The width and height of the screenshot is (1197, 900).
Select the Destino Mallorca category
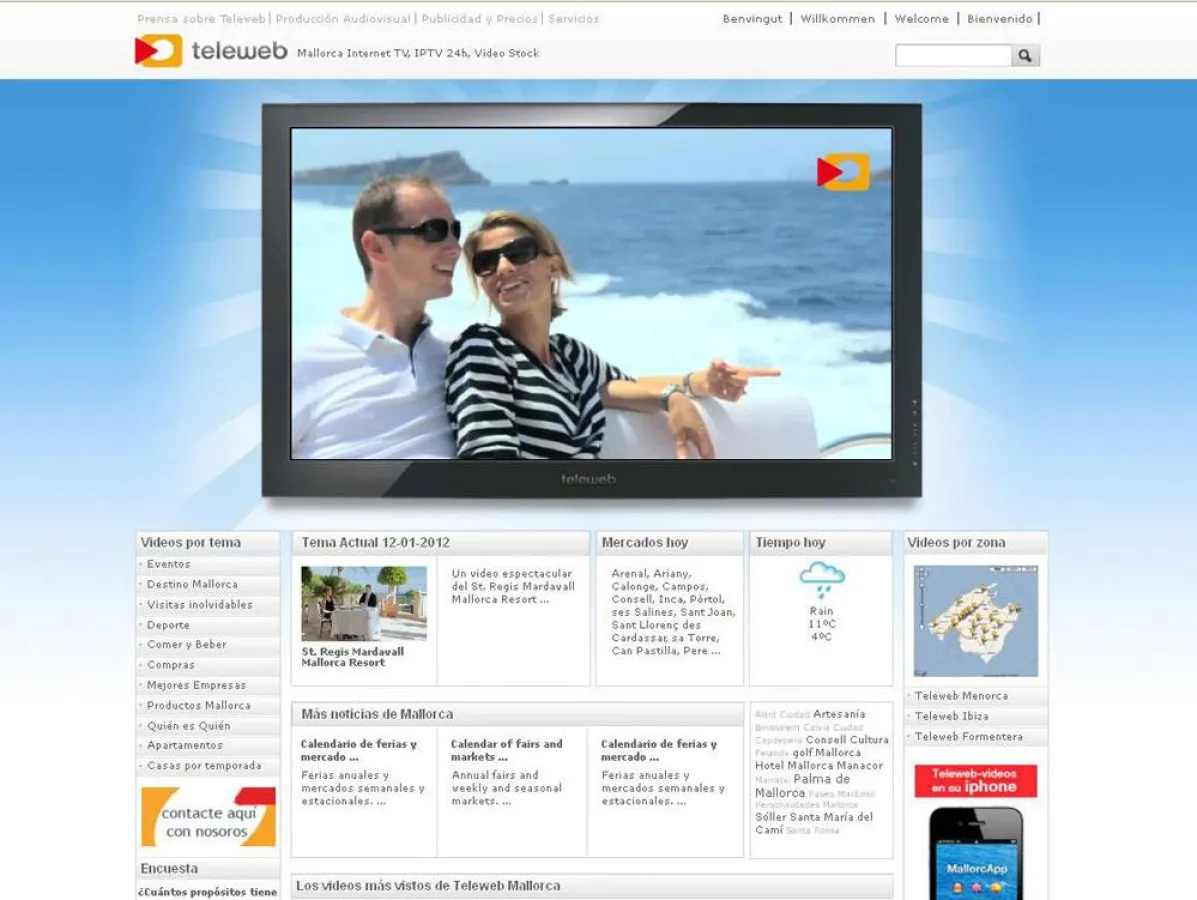[192, 584]
